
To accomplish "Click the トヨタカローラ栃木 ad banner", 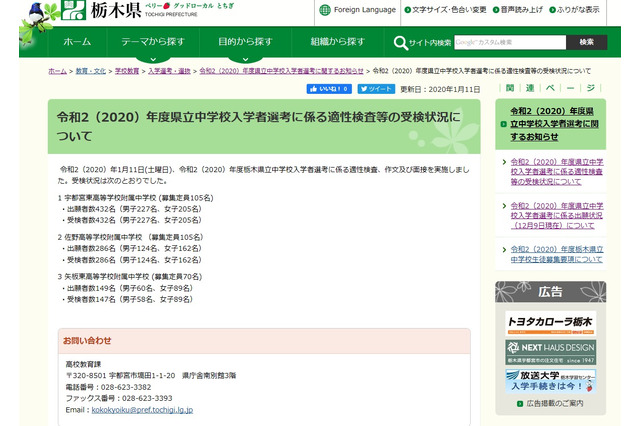I will pos(550,323).
